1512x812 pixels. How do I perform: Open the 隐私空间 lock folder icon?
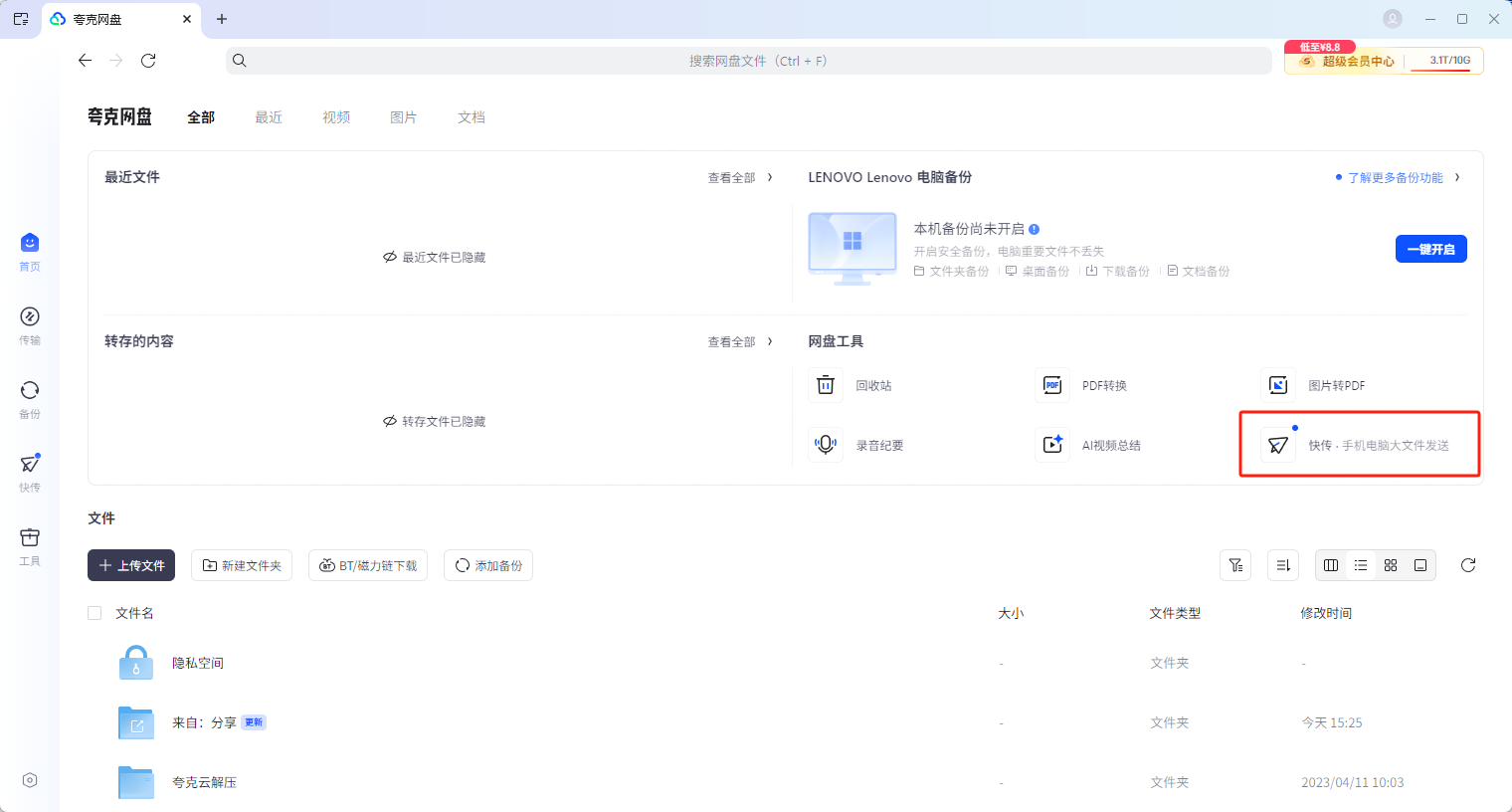pyautogui.click(x=136, y=663)
